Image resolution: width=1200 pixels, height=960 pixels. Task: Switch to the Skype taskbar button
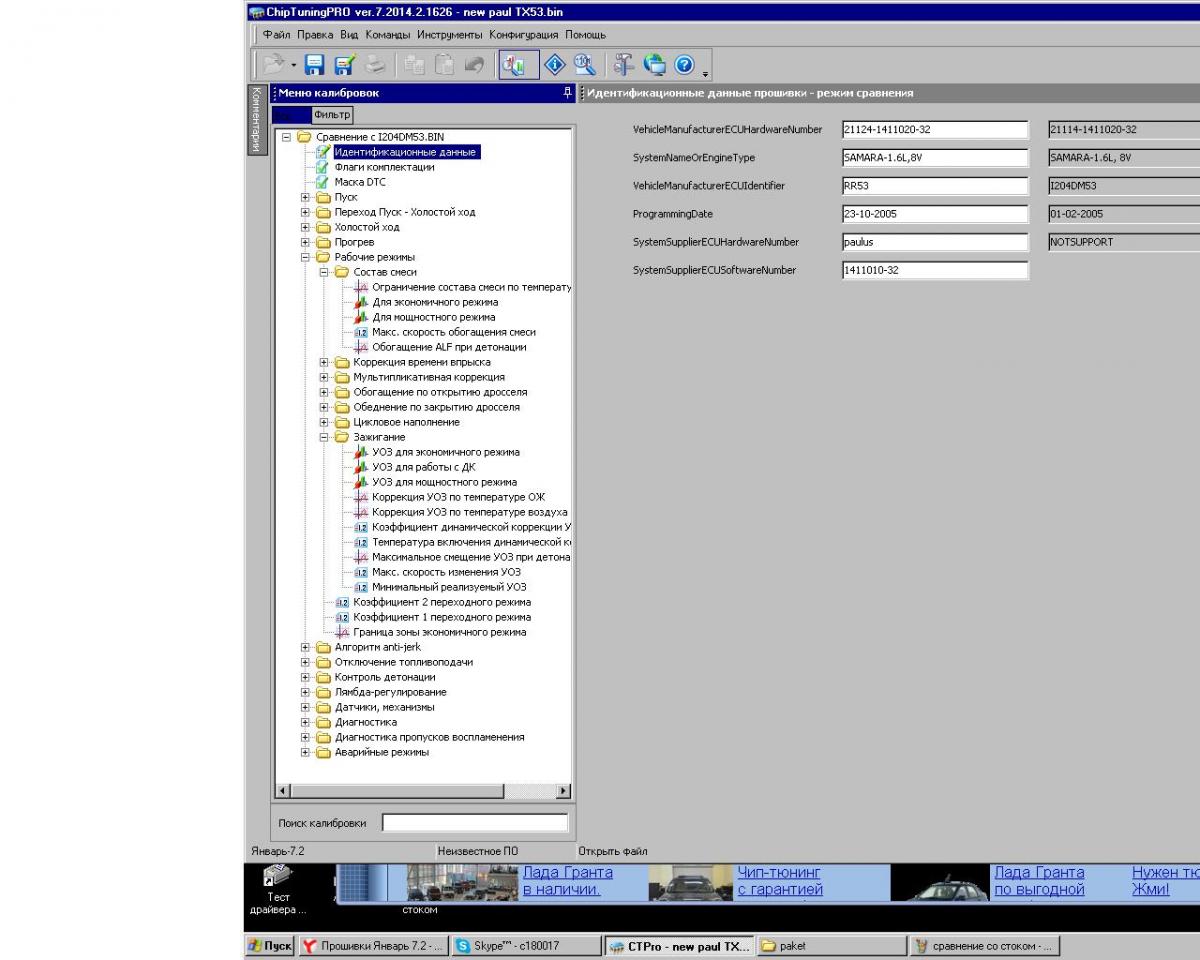pos(524,946)
